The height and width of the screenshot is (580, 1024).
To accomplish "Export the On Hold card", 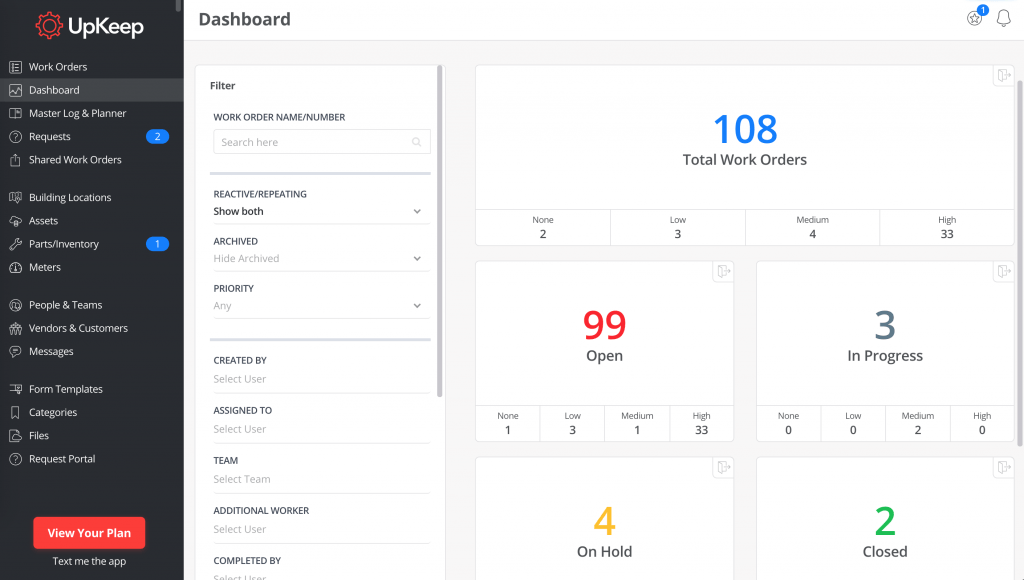I will pos(723,467).
